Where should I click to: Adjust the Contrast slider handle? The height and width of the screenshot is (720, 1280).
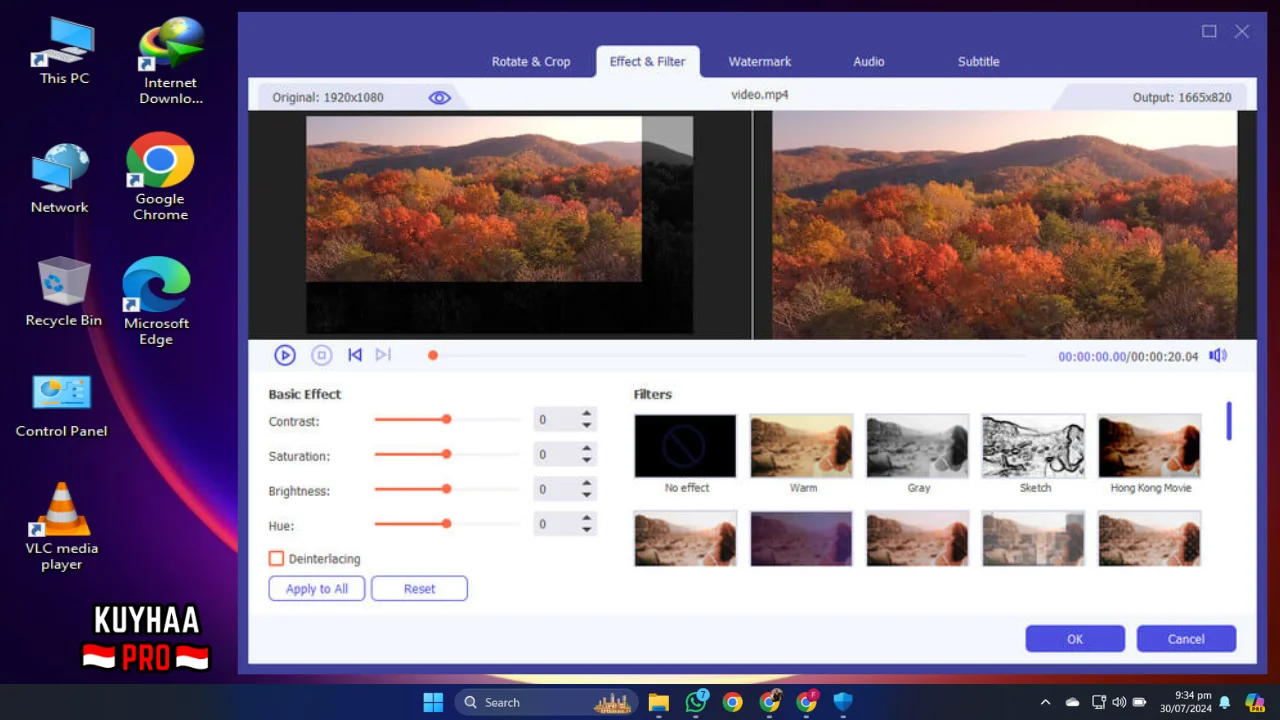447,420
